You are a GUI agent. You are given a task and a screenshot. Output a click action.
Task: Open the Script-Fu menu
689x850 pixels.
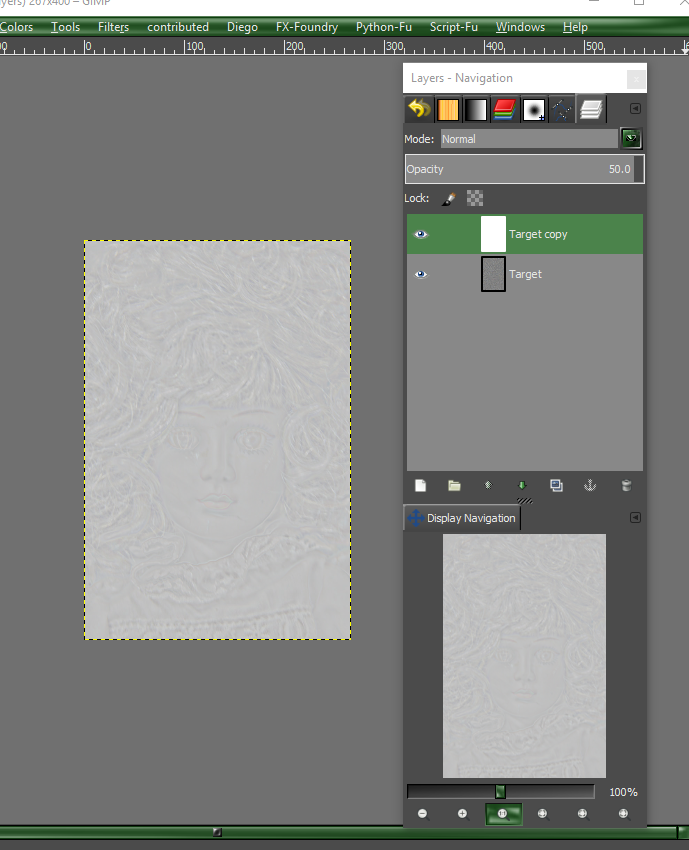[454, 27]
